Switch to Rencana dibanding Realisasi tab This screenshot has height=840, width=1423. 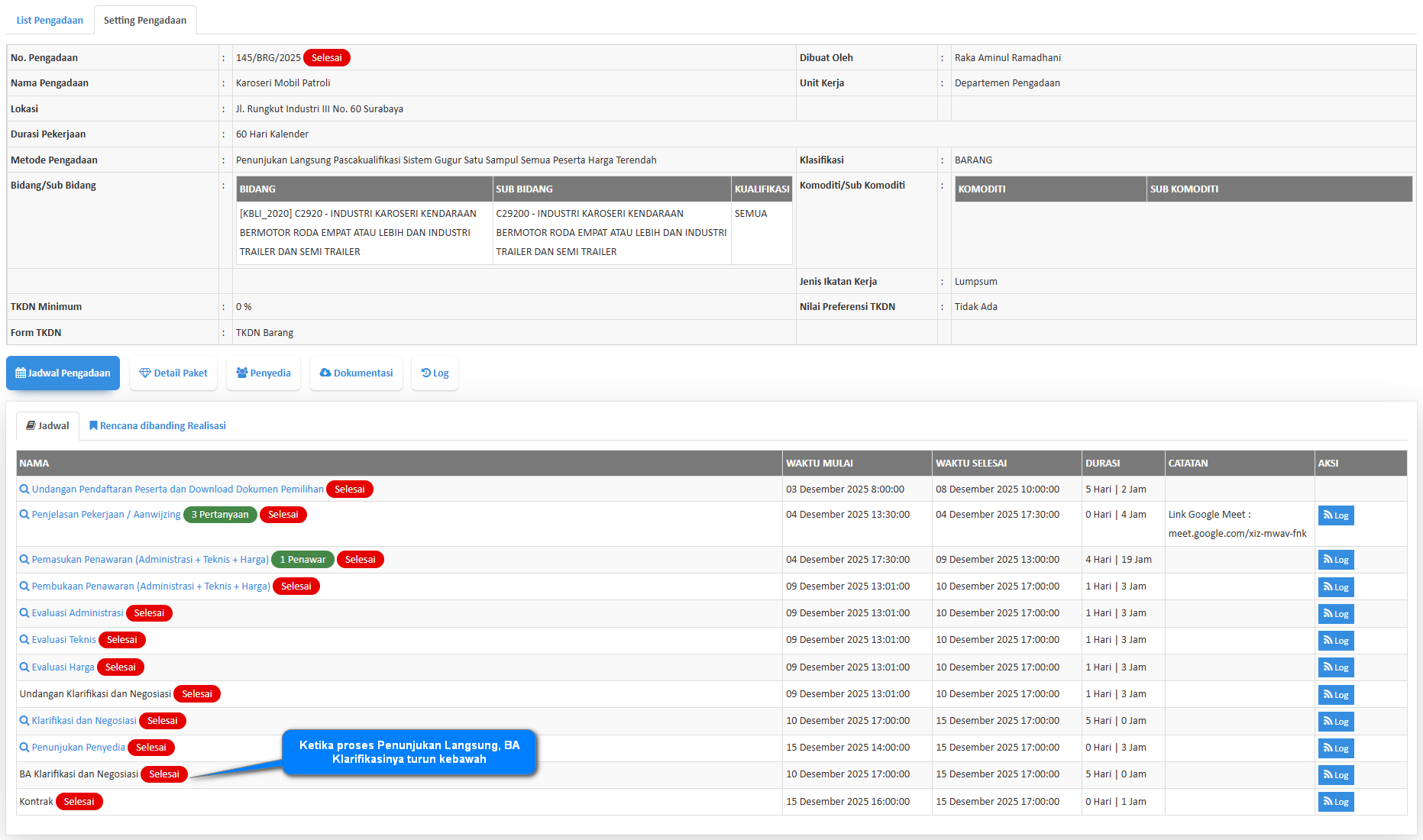click(x=157, y=426)
